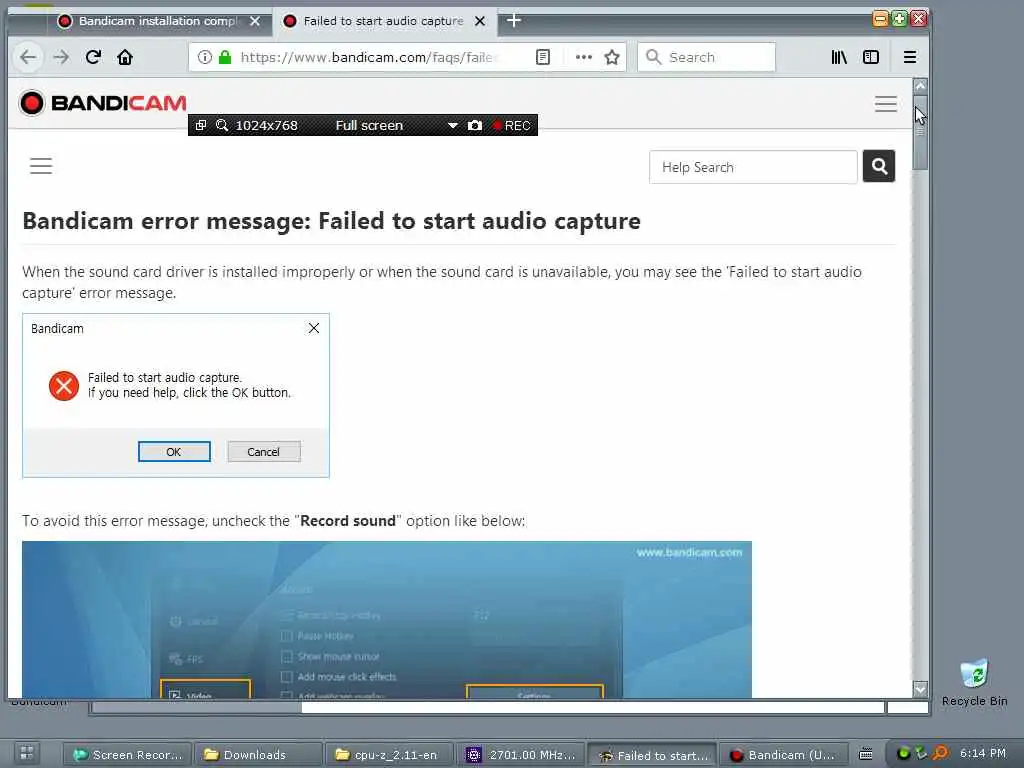This screenshot has height=768, width=1024.
Task: Click the green circular tray icon
Action: tap(903, 754)
